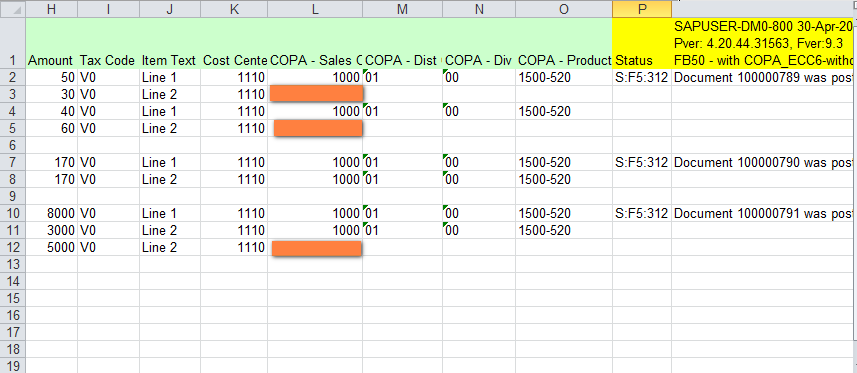The height and width of the screenshot is (373, 857).
Task: Select column J header
Action: pos(170,9)
